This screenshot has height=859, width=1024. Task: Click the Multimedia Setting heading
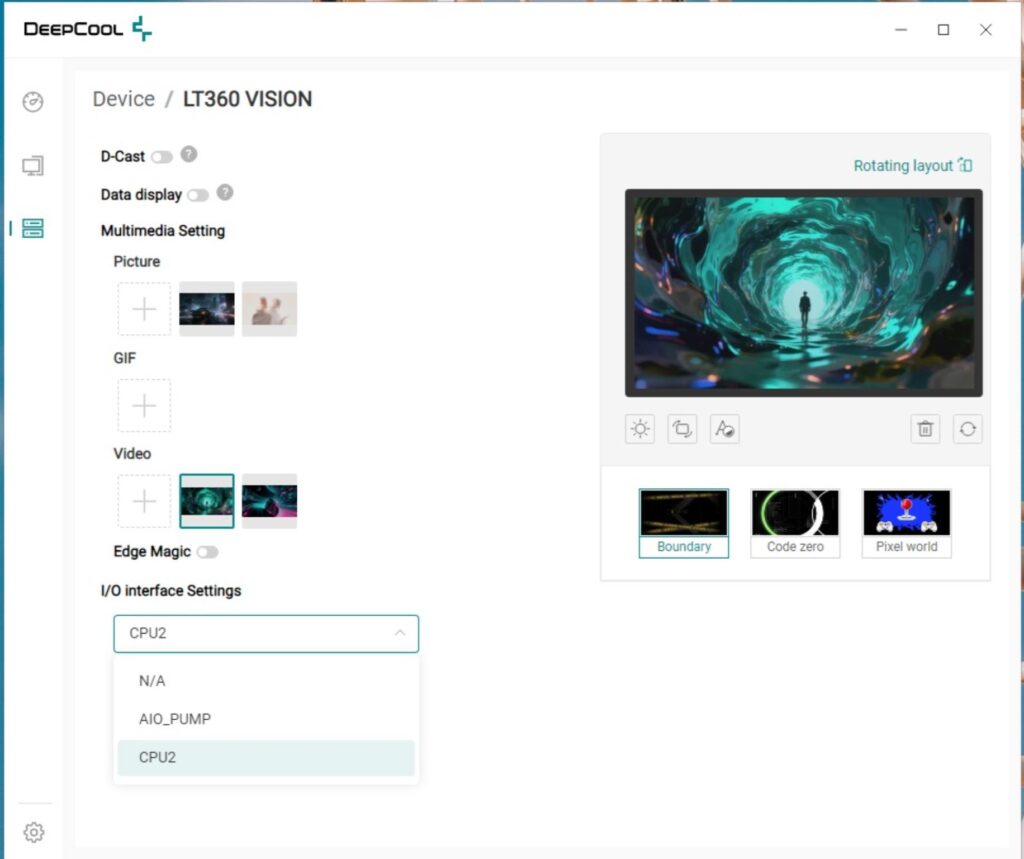click(x=163, y=231)
